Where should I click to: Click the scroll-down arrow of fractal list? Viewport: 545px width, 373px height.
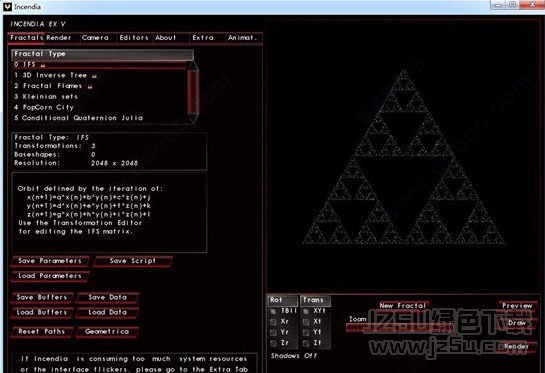pyautogui.click(x=193, y=118)
